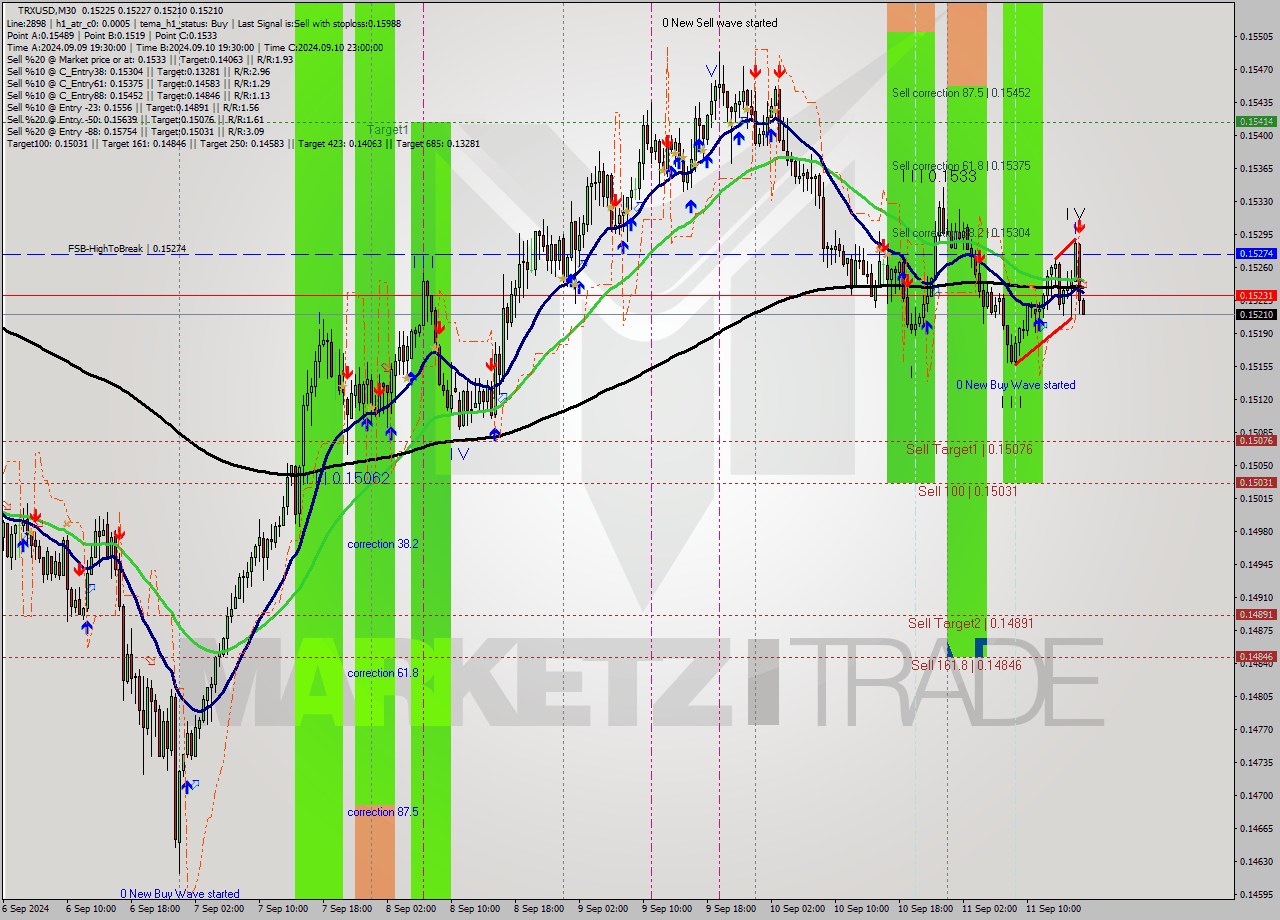Click the 0.15365 price axis value
Image resolution: width=1280 pixels, height=920 pixels.
coord(1256,169)
